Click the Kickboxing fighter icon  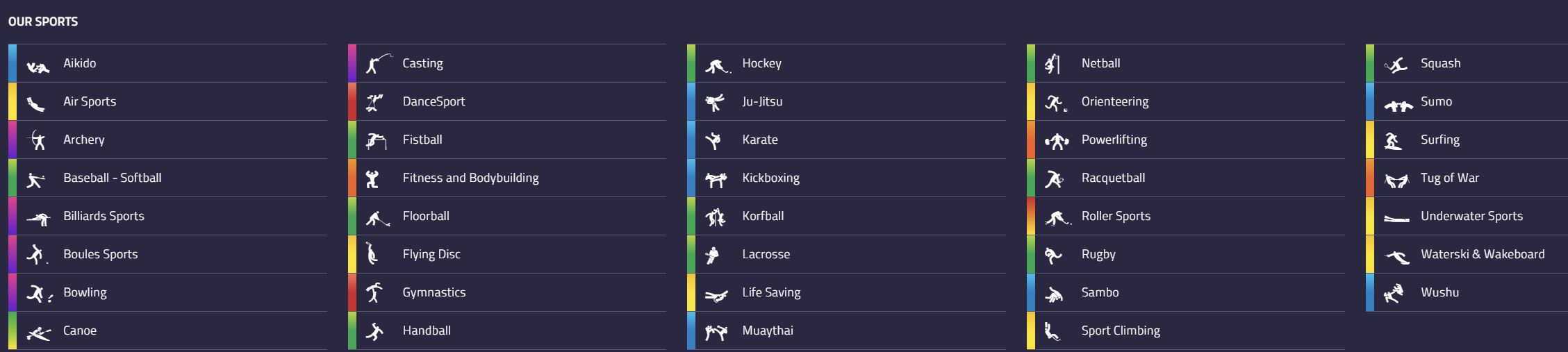point(716,179)
